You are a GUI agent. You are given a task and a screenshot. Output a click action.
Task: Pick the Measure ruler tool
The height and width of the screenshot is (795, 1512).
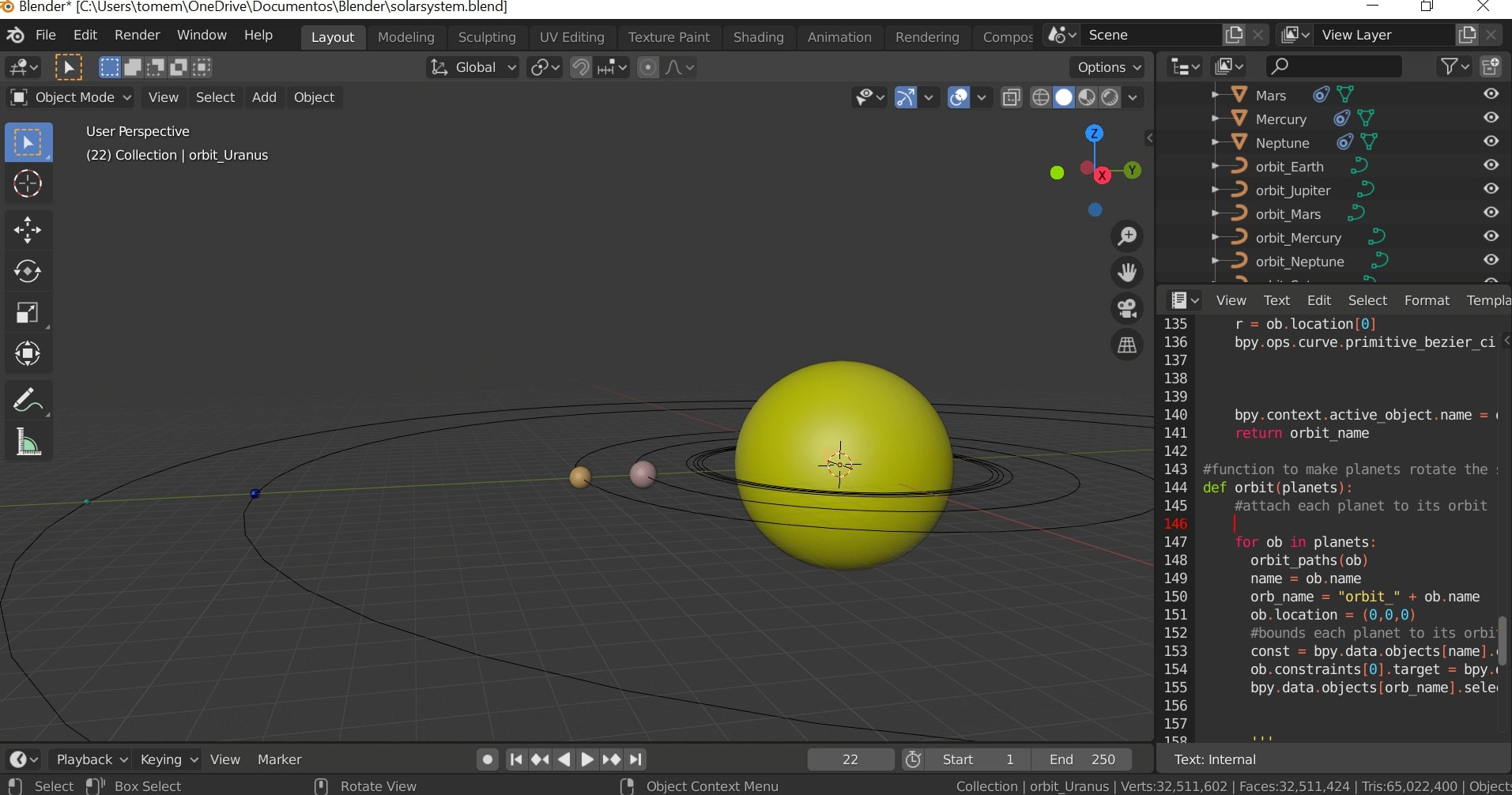[x=28, y=443]
